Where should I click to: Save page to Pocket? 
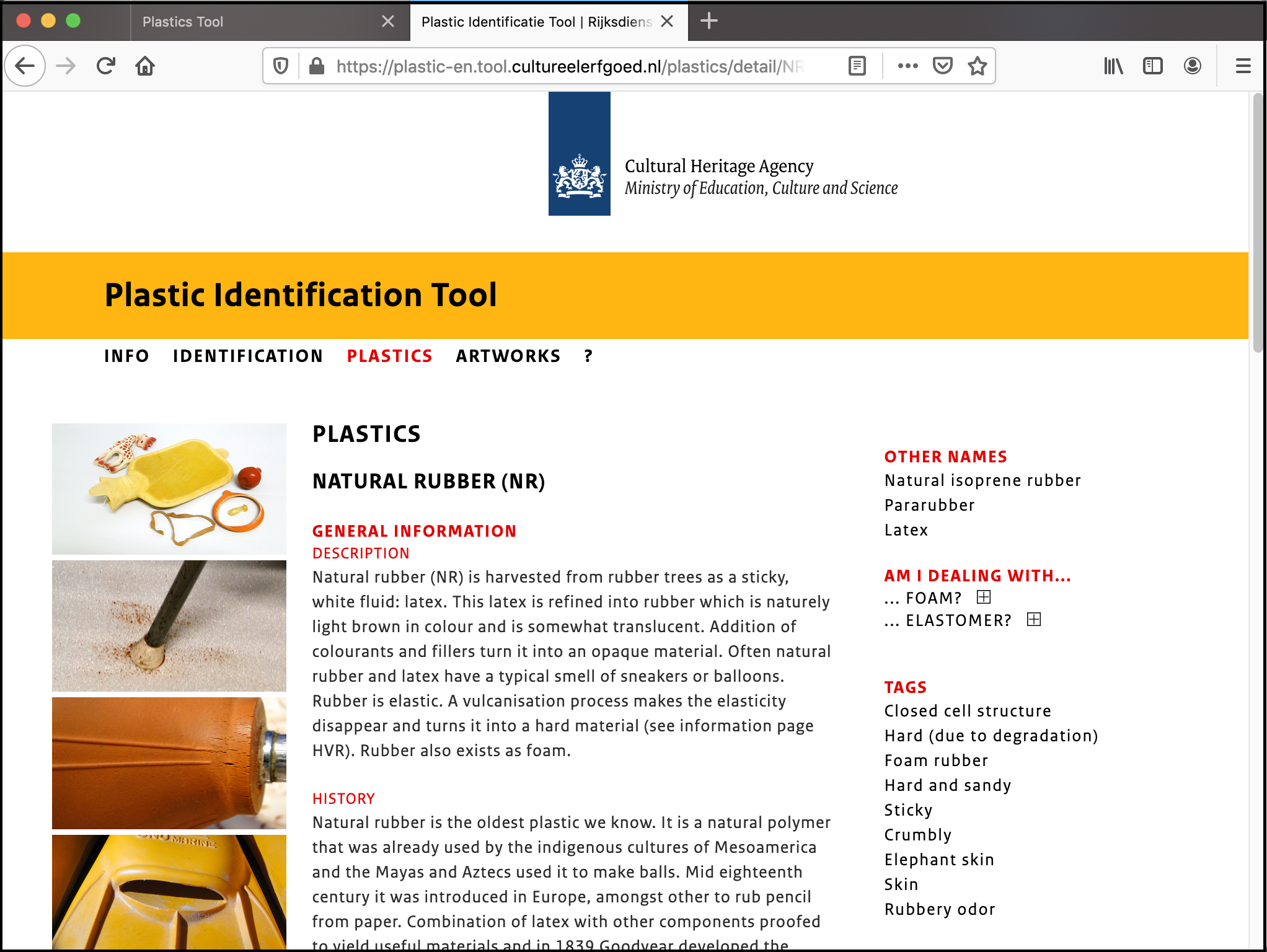(x=942, y=66)
